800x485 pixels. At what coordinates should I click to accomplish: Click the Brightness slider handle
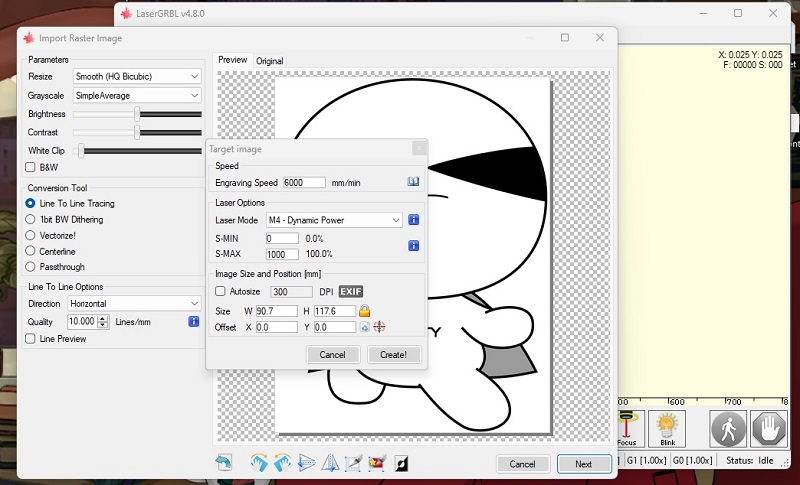[x=138, y=114]
